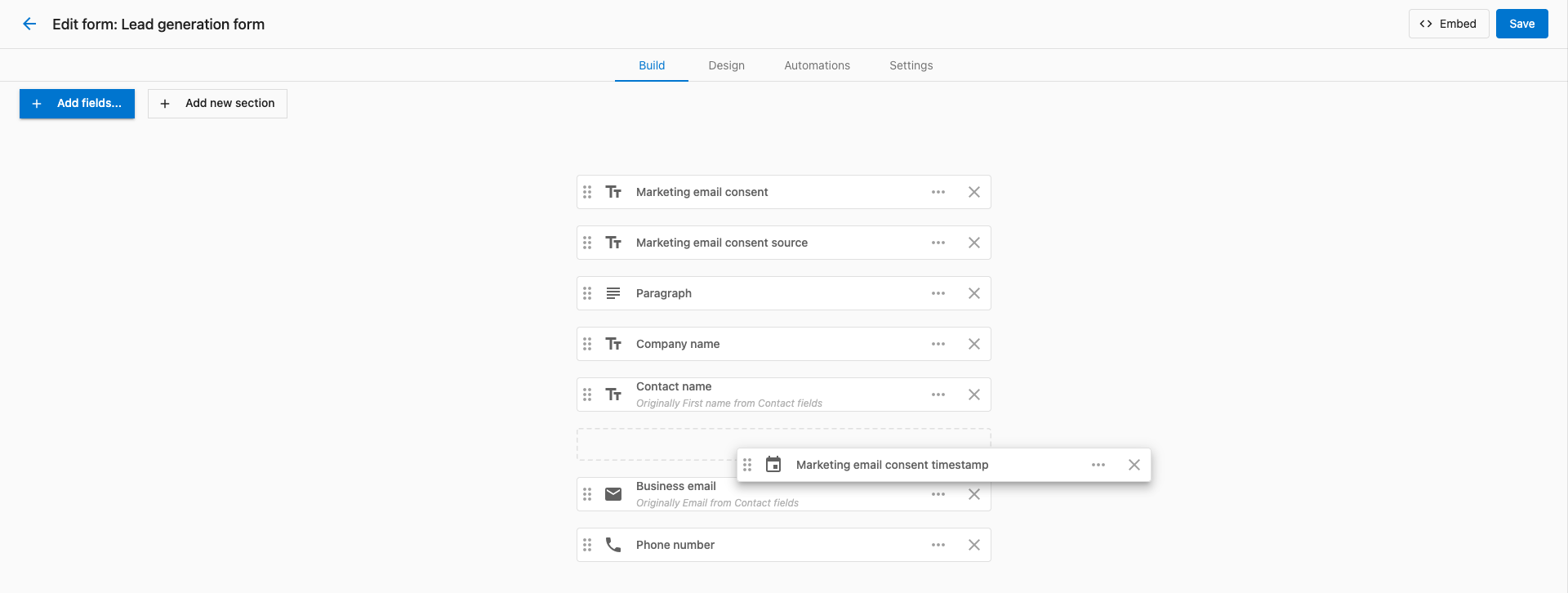Grab drag handle of Marketing email consent field
Viewport: 1568px width, 593px height.
coord(587,192)
